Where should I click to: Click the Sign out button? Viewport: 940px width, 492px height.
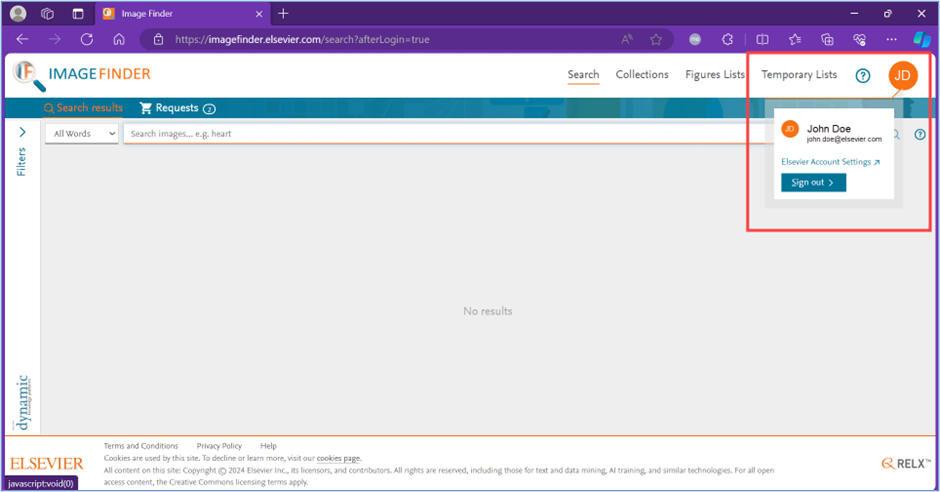[814, 182]
